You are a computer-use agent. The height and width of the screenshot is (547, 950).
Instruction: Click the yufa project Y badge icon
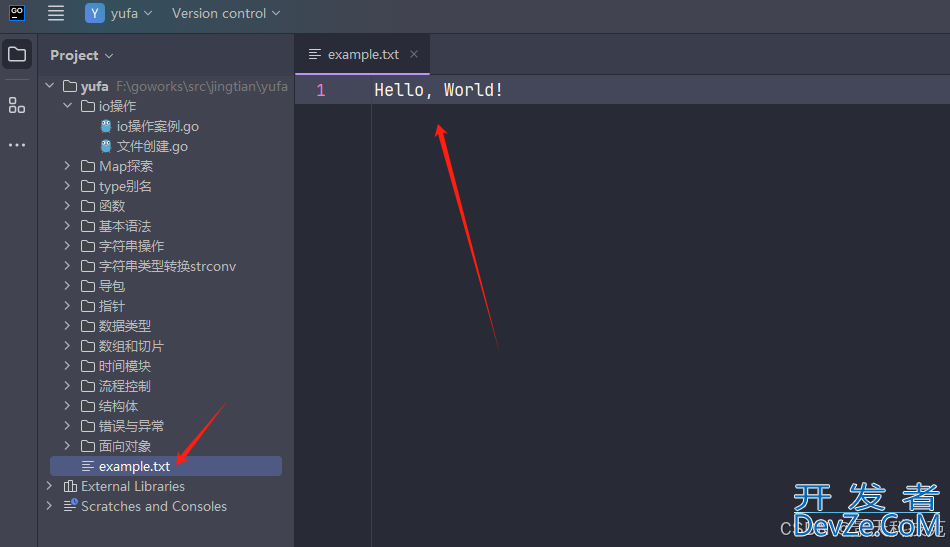(95, 13)
